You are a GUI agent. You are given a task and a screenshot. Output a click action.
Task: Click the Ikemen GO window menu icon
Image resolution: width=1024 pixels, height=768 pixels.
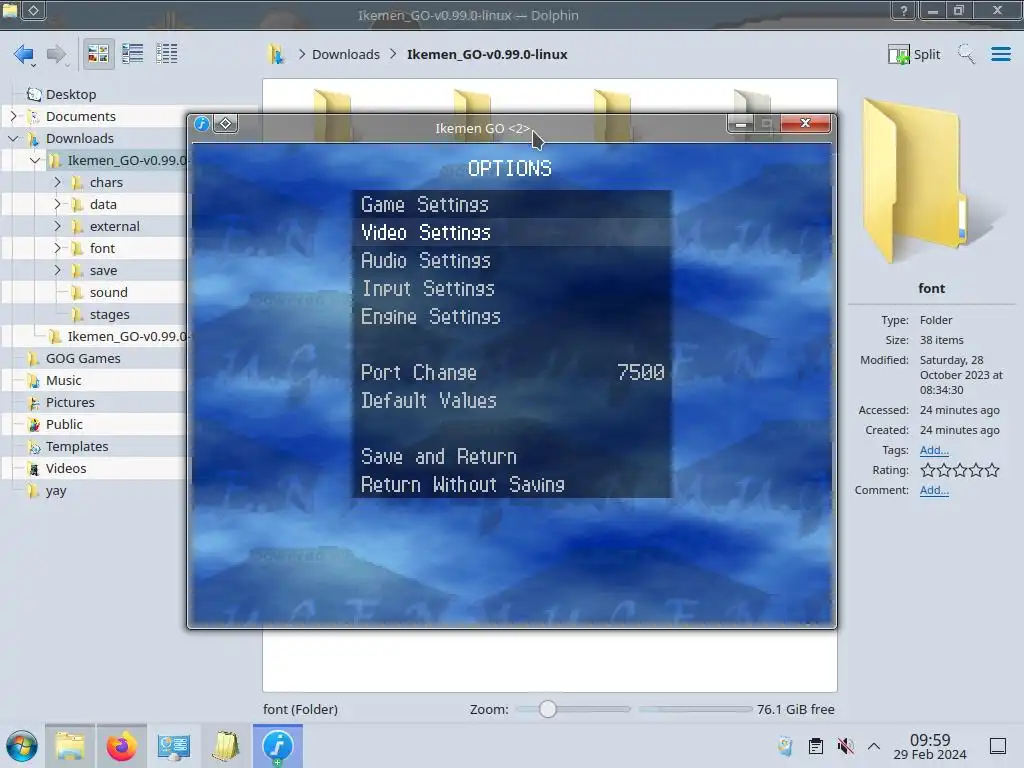[x=202, y=123]
